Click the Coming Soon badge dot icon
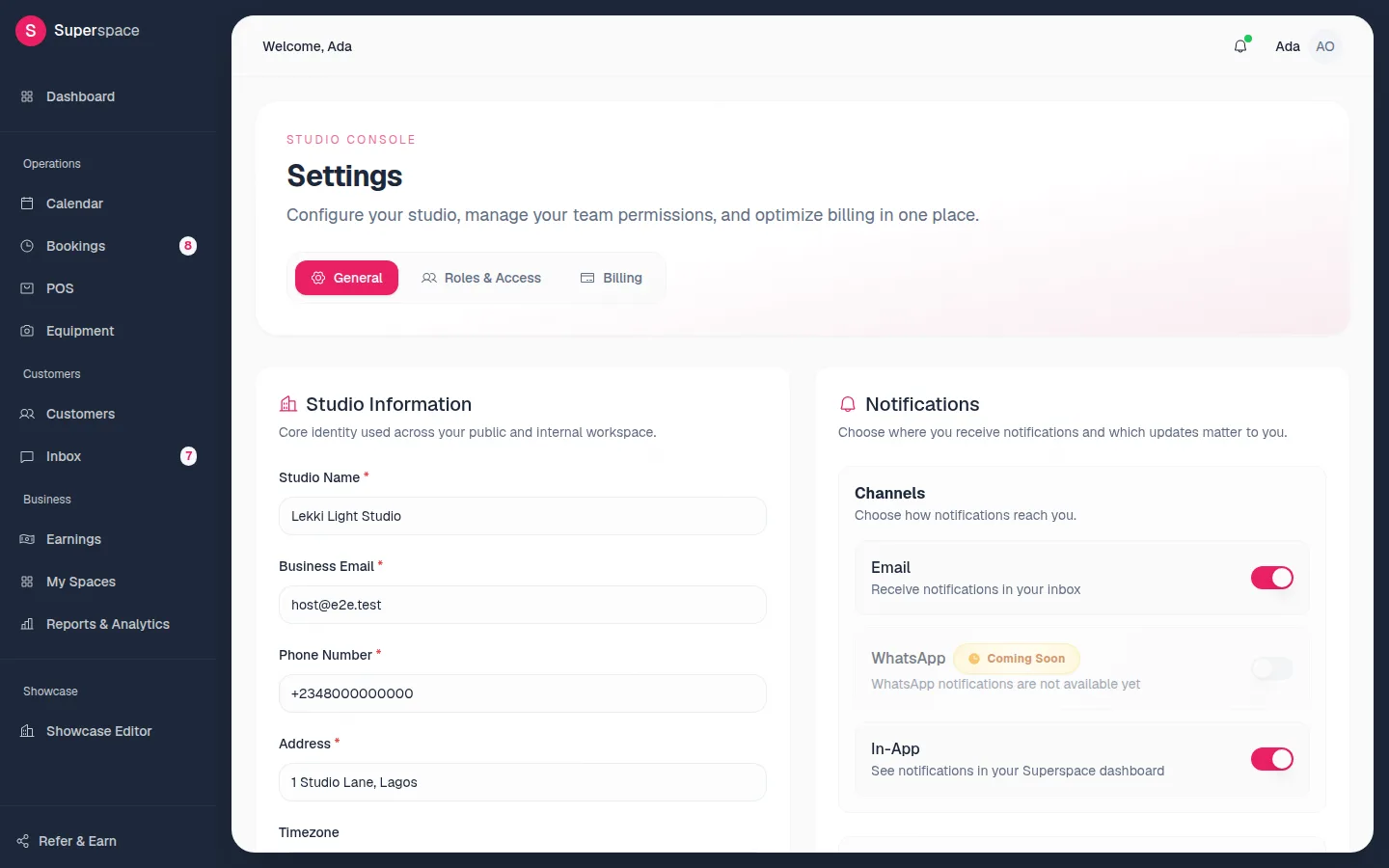1389x868 pixels. coord(974,659)
